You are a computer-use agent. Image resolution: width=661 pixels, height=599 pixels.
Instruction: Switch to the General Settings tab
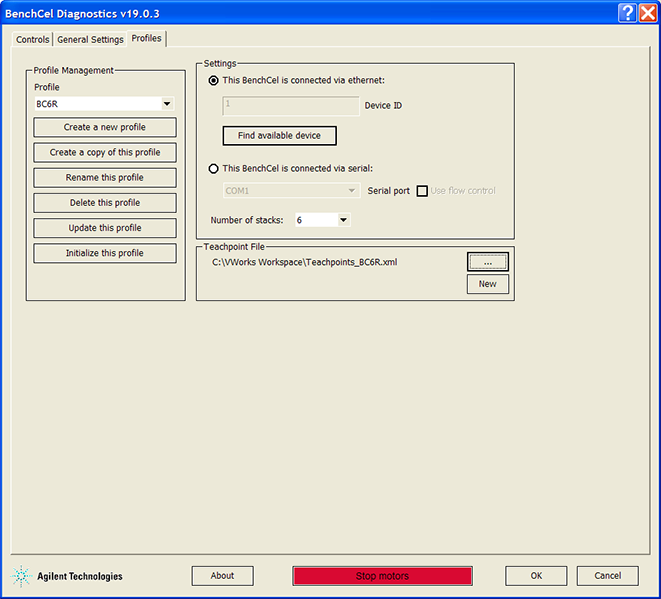tap(90, 40)
